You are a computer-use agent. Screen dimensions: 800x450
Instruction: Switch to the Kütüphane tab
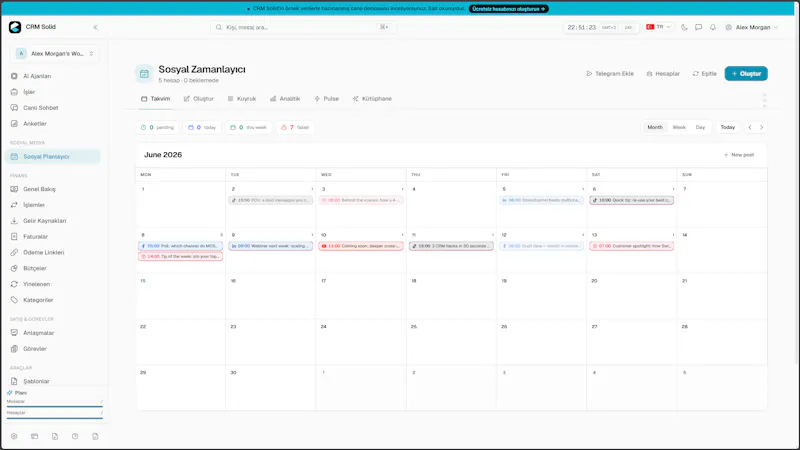(x=372, y=98)
